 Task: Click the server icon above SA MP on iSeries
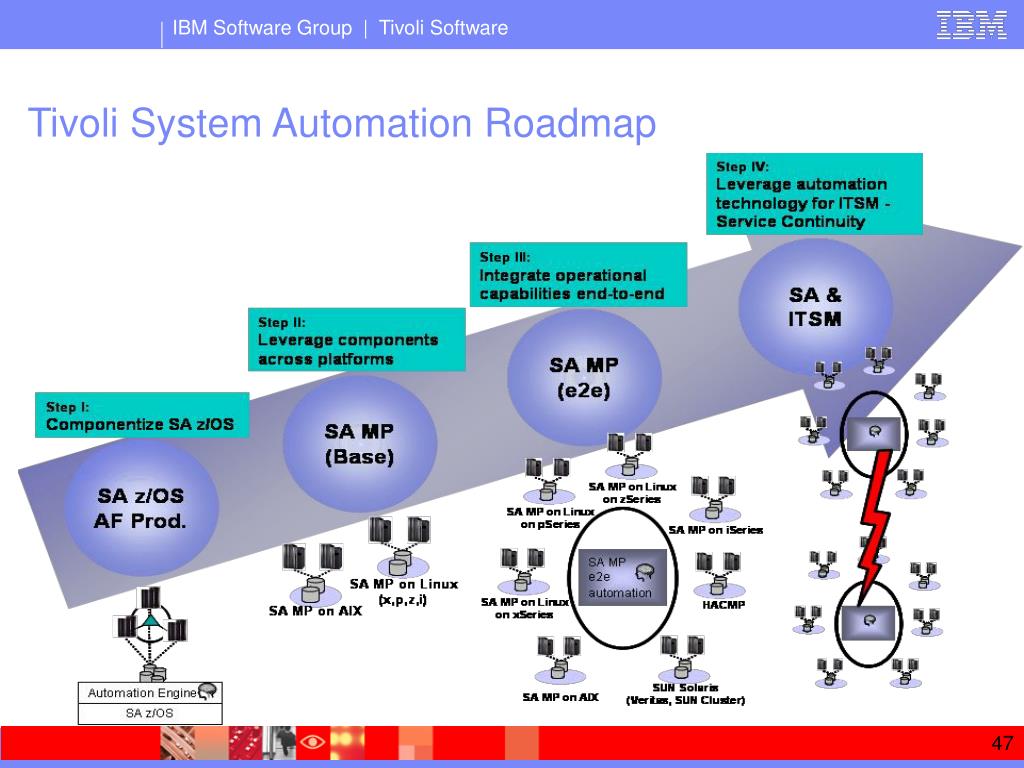[714, 500]
